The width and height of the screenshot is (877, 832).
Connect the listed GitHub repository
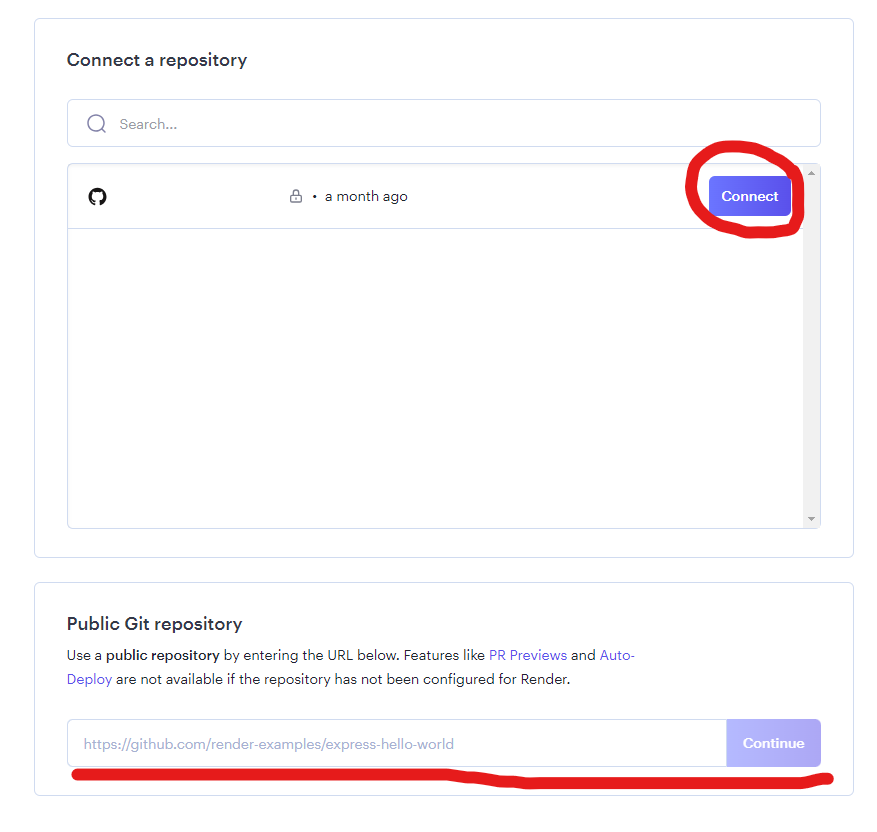pos(749,196)
